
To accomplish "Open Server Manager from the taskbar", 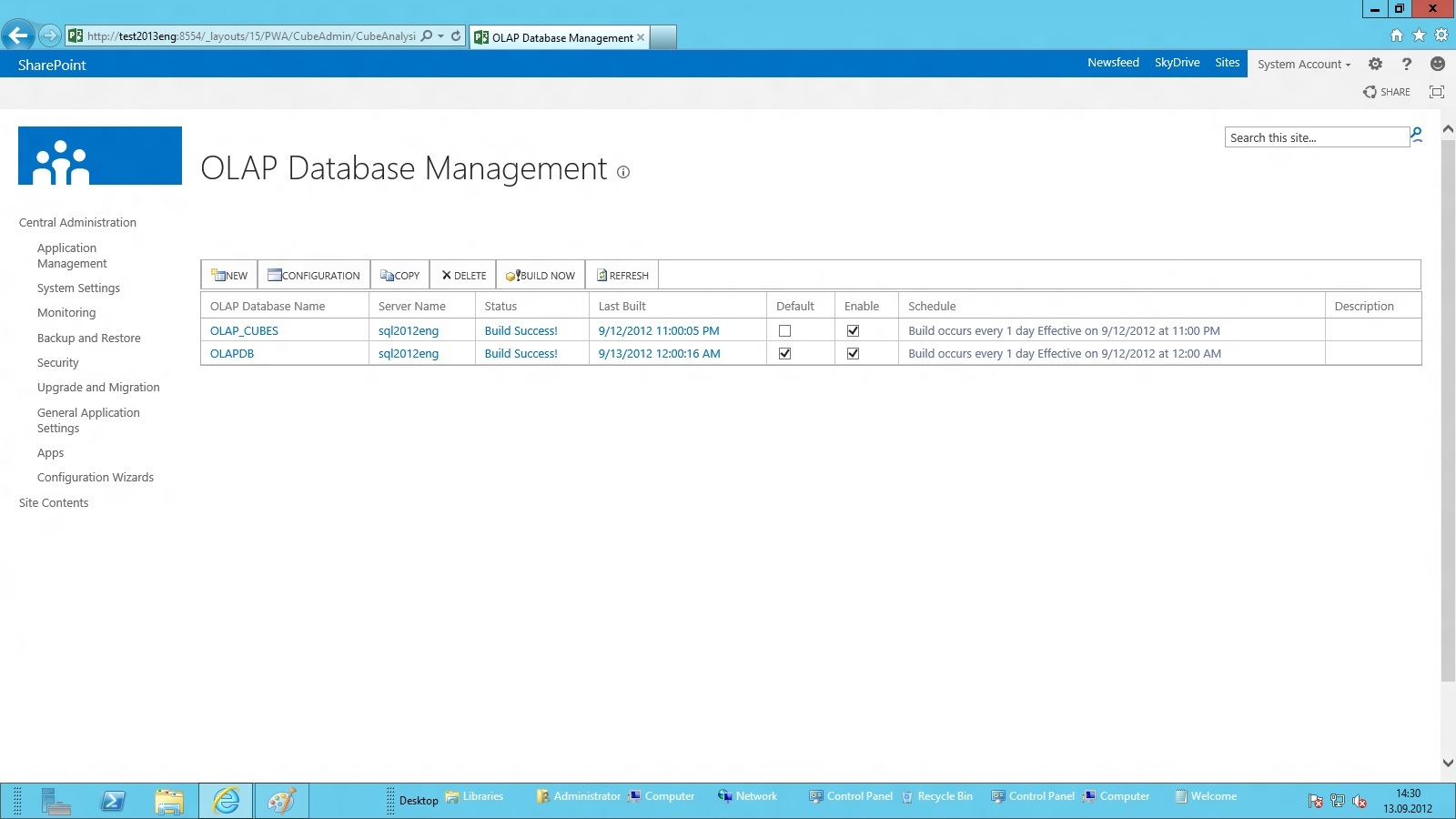I will tap(56, 801).
